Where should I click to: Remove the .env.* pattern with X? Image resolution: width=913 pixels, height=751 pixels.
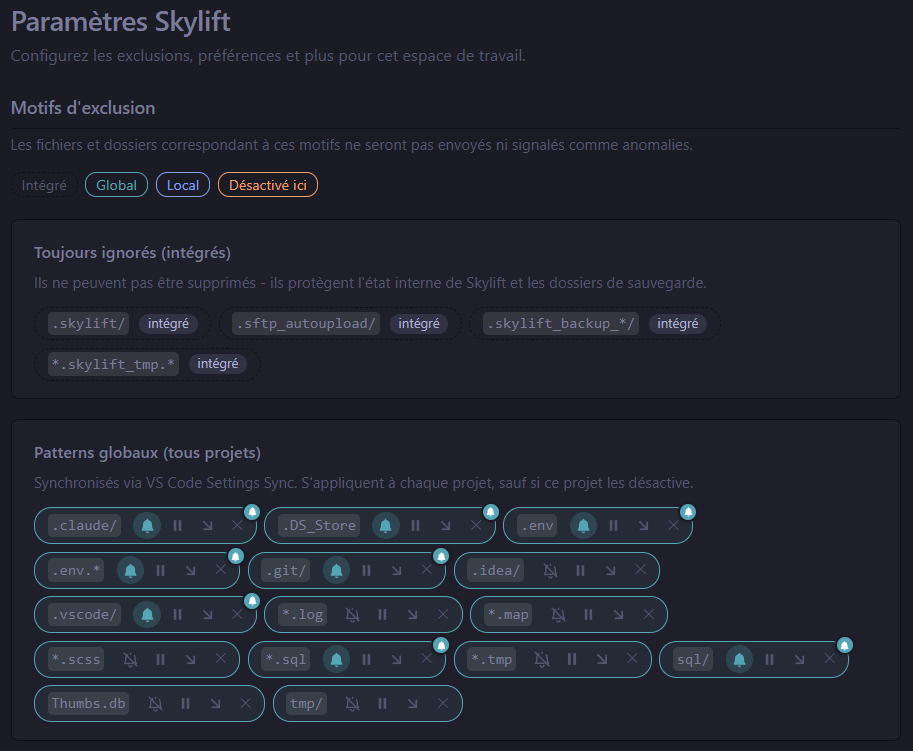(x=221, y=569)
